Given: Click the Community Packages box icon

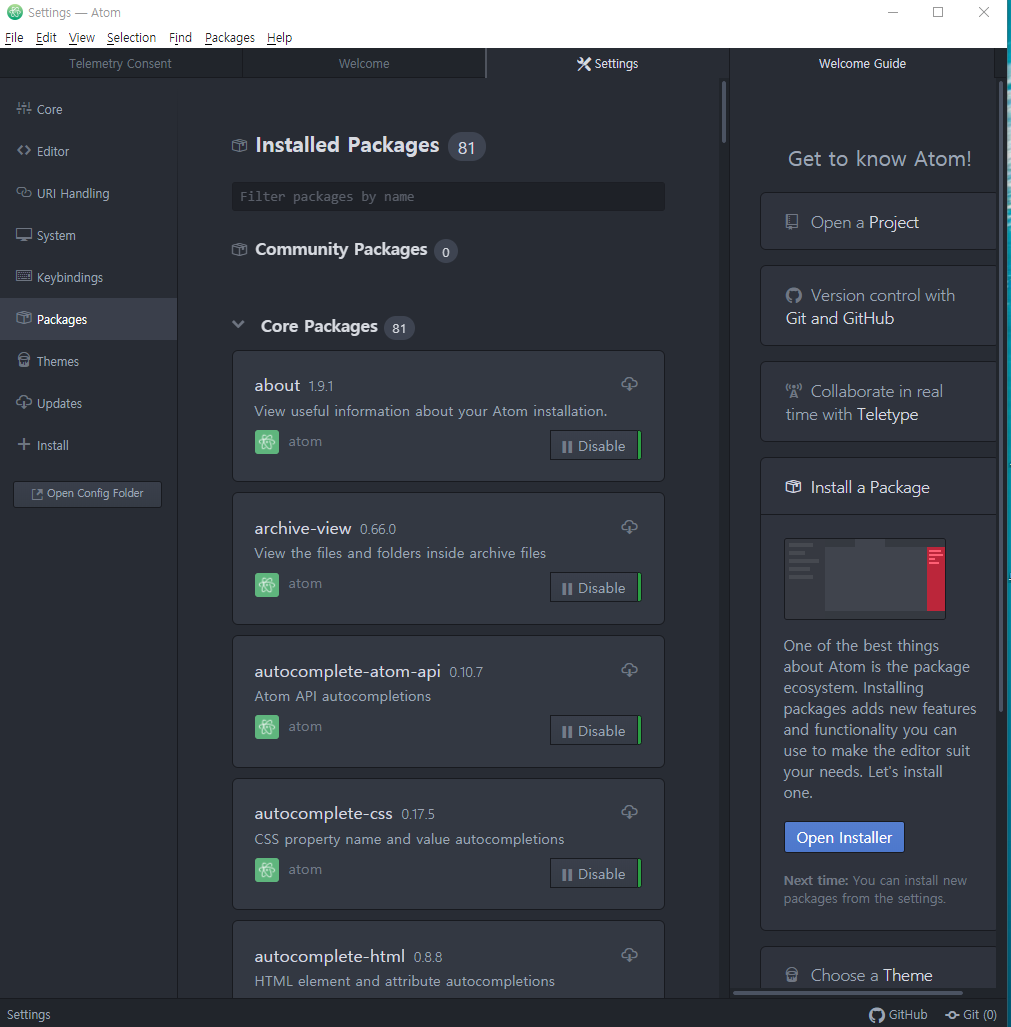Looking at the screenshot, I should tap(240, 250).
